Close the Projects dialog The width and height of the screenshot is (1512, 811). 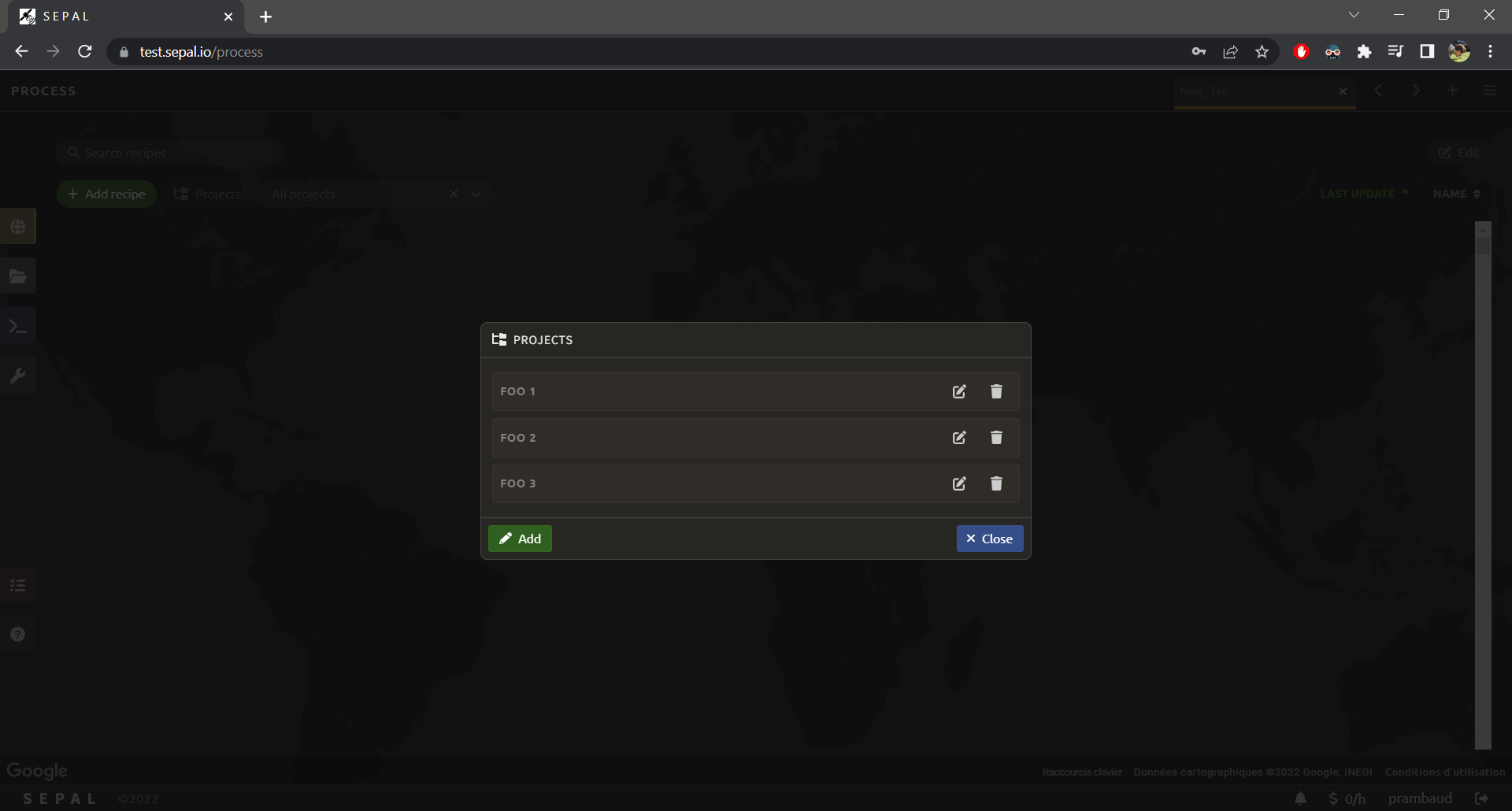click(x=989, y=539)
